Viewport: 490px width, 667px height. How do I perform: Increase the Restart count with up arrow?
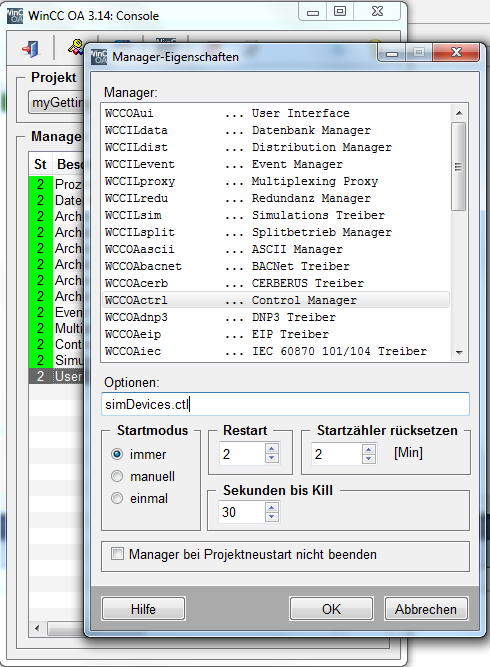(271, 448)
